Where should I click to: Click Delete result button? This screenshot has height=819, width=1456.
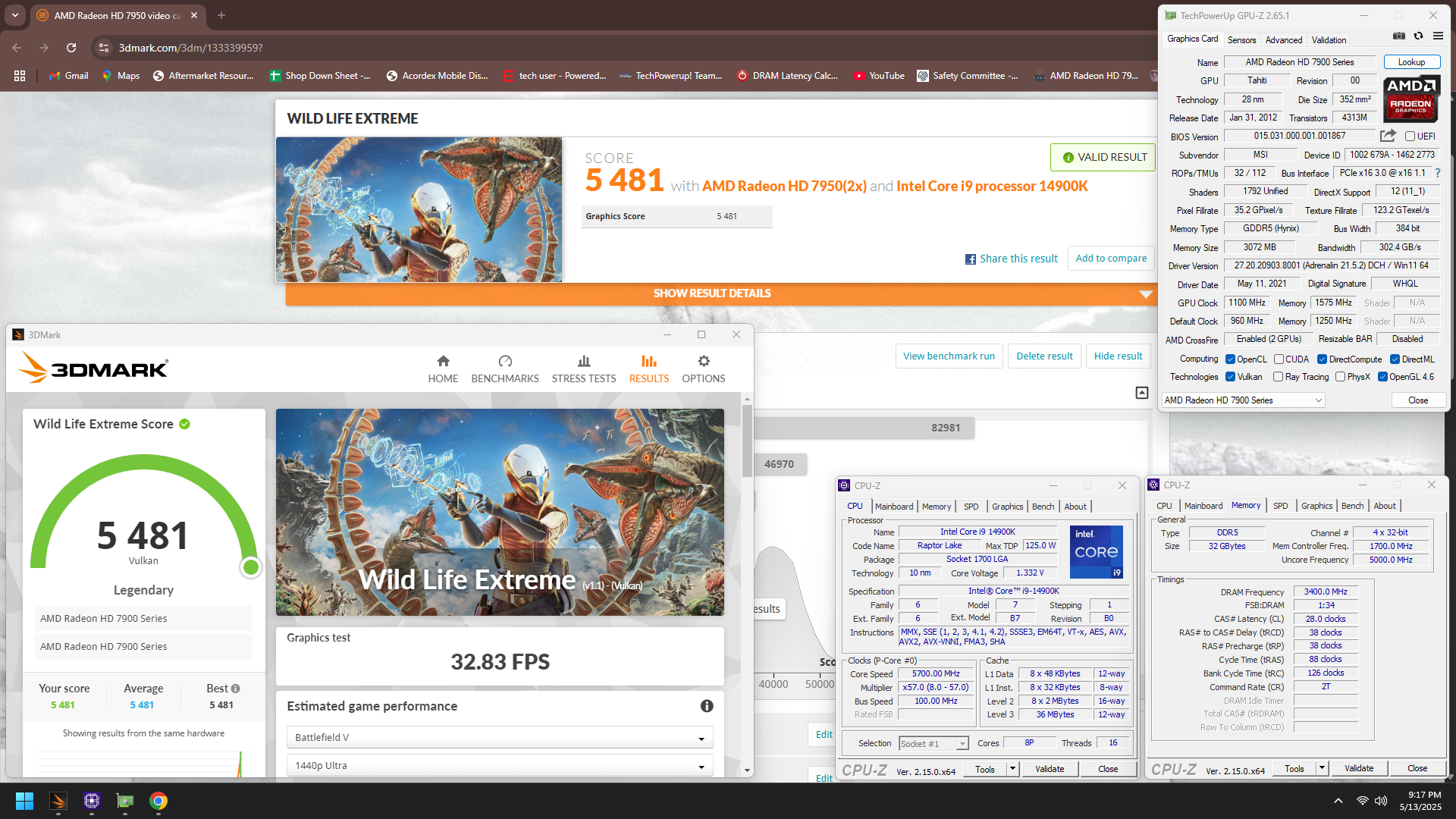click(x=1044, y=356)
